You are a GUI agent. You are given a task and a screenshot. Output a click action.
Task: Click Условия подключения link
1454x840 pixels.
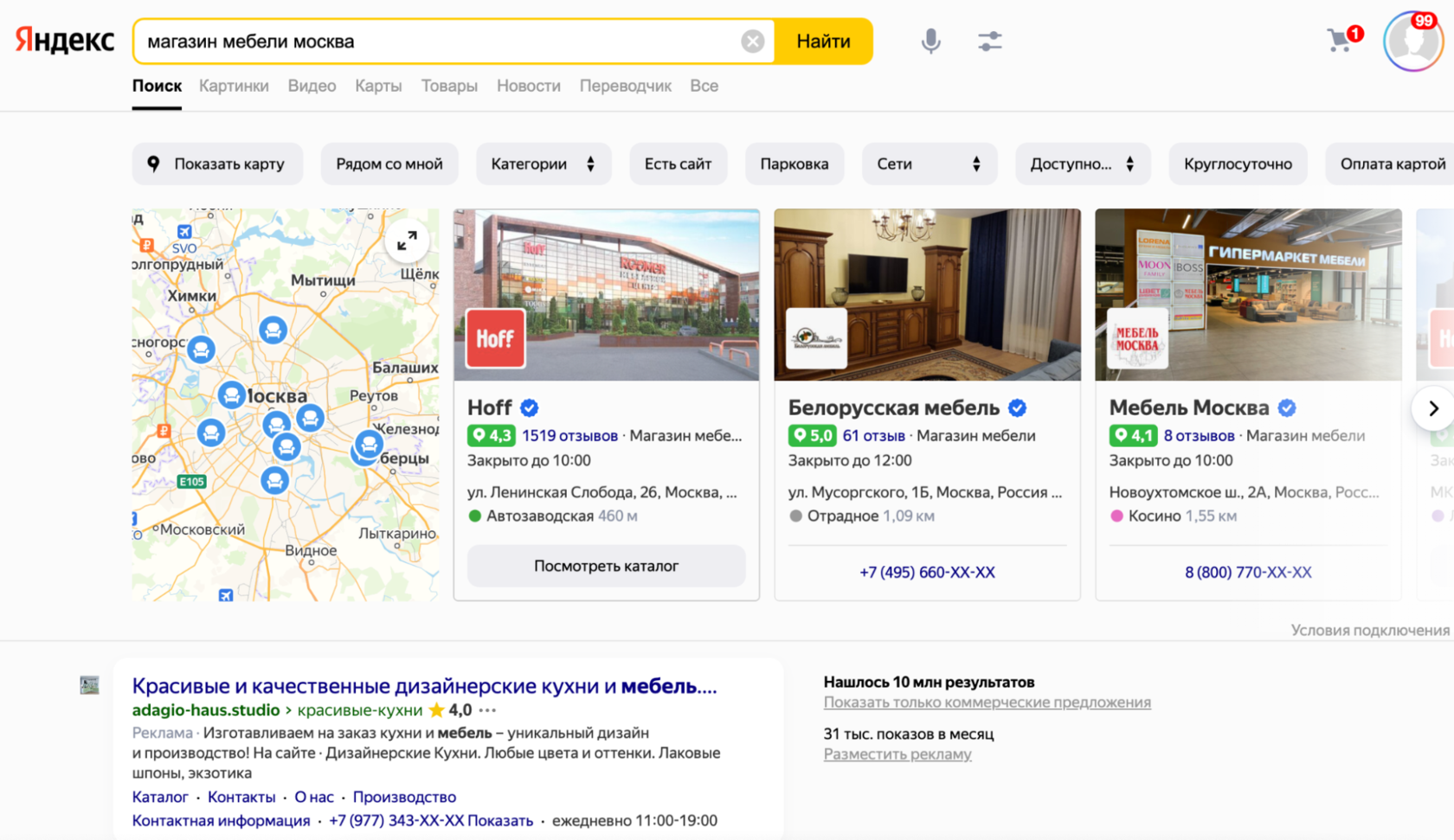coord(1370,630)
